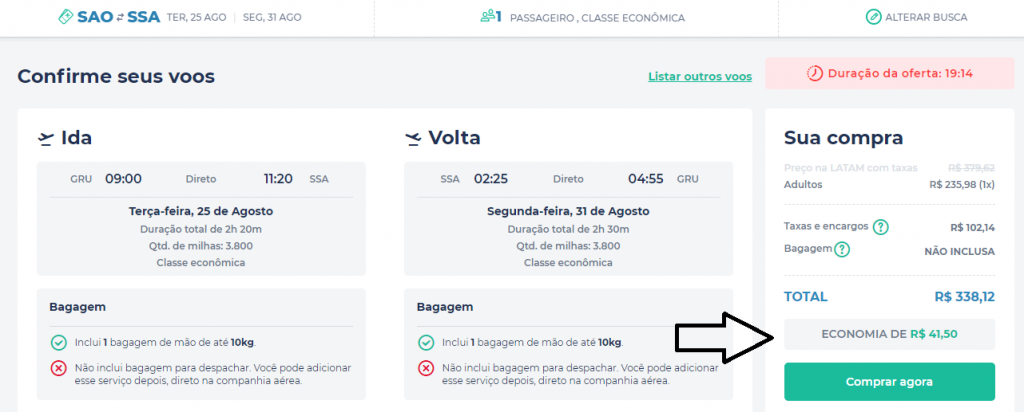Click Volta green checkmark for hand baggage
The image size is (1024, 412).
[x=426, y=343]
